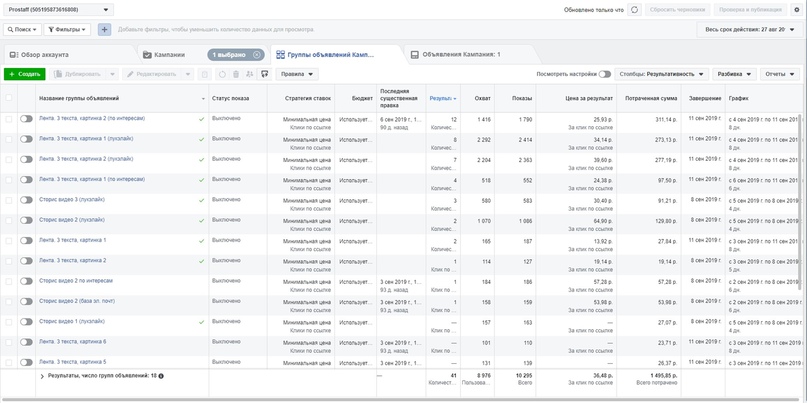
Task: Enable the 'Посмотреть настройки' switch
Action: click(x=604, y=74)
